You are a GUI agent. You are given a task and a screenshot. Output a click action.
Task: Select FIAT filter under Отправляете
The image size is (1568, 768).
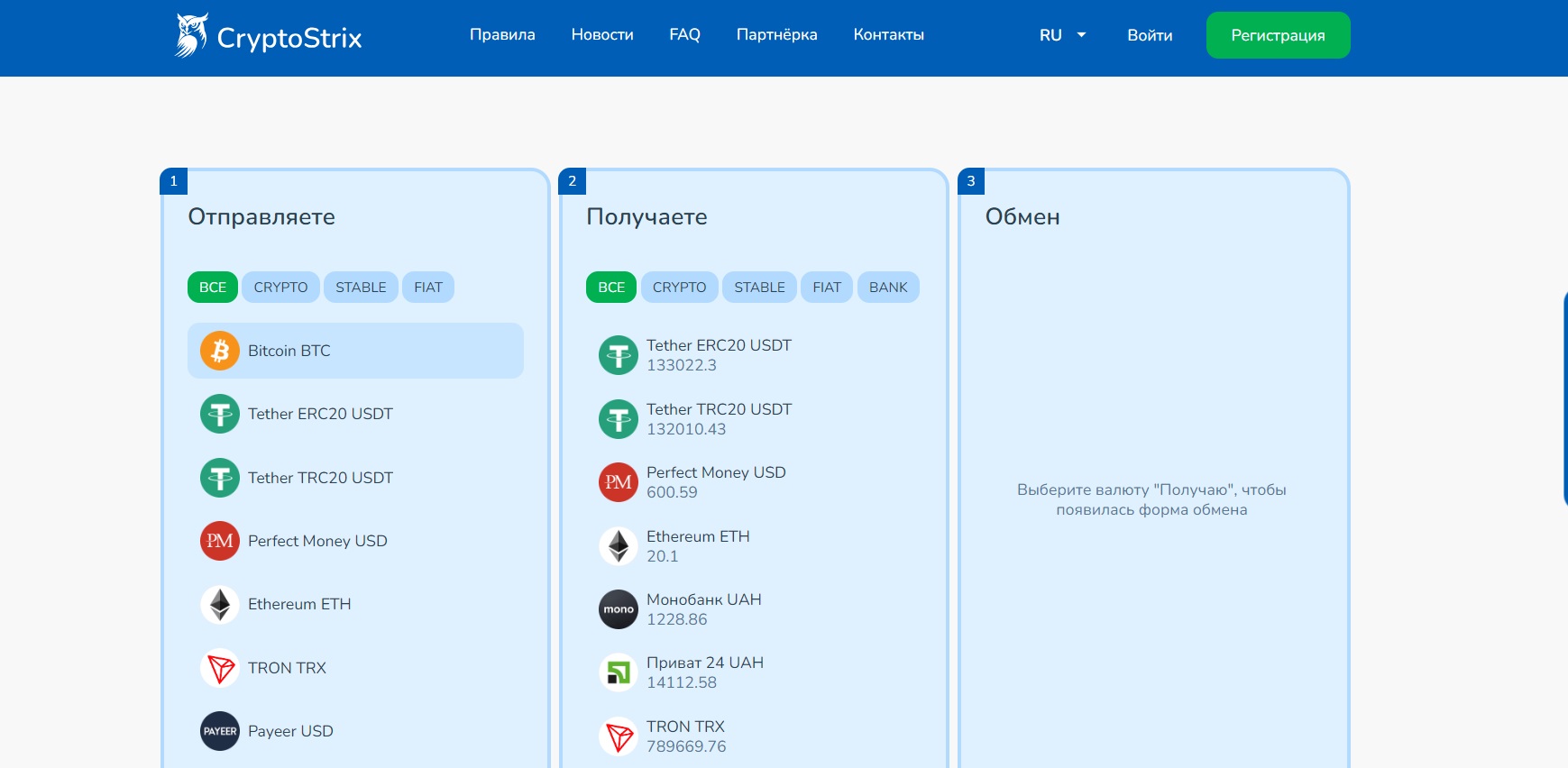428,287
